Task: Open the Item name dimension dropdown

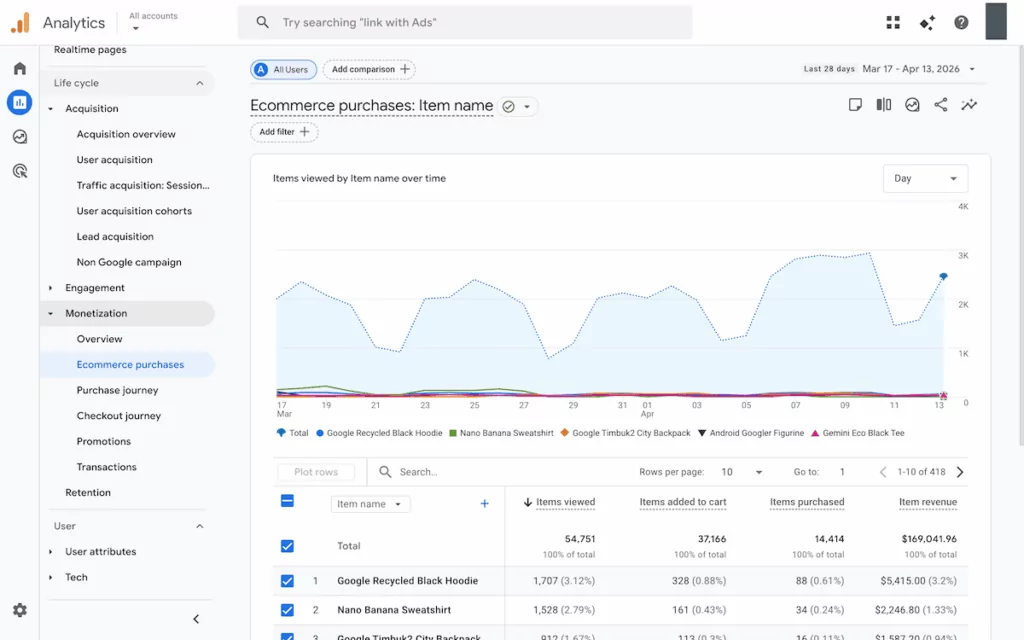Action: tap(370, 504)
